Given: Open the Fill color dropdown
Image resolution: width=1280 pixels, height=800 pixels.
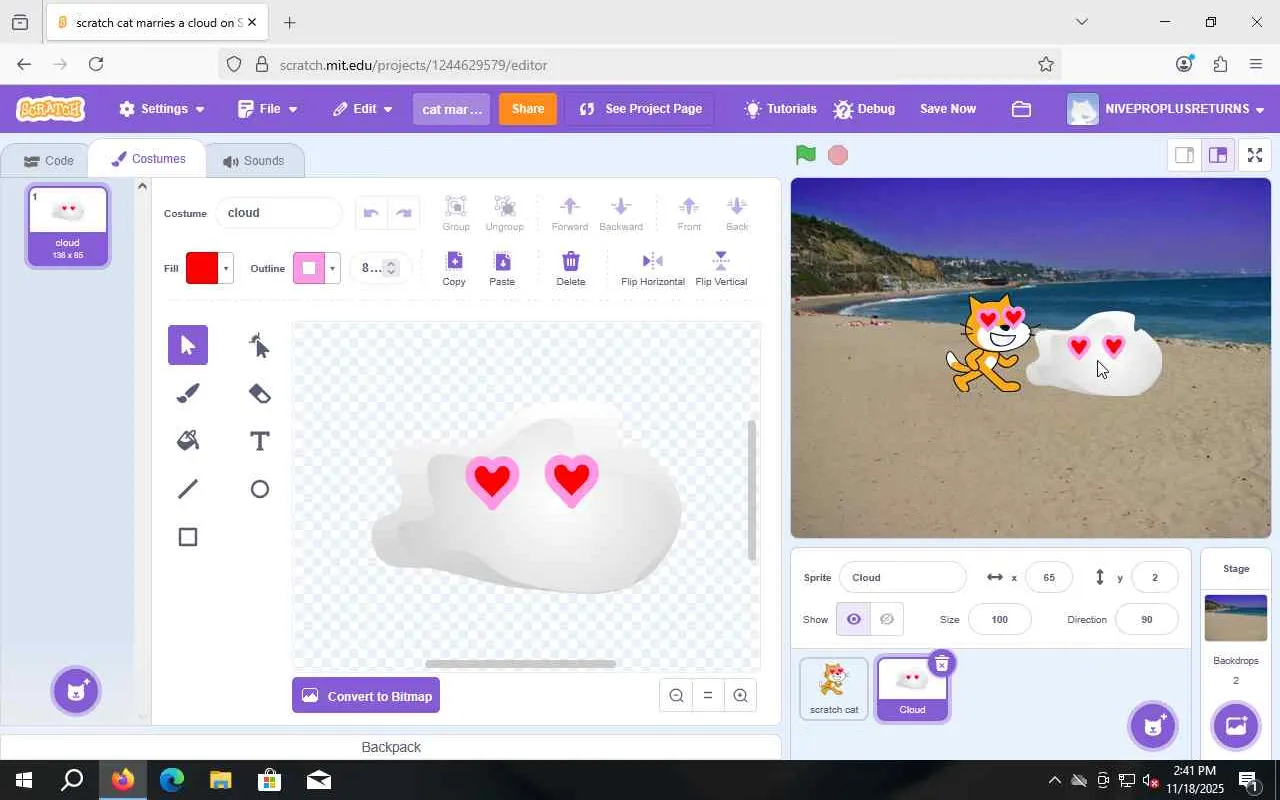Looking at the screenshot, I should pos(226,268).
